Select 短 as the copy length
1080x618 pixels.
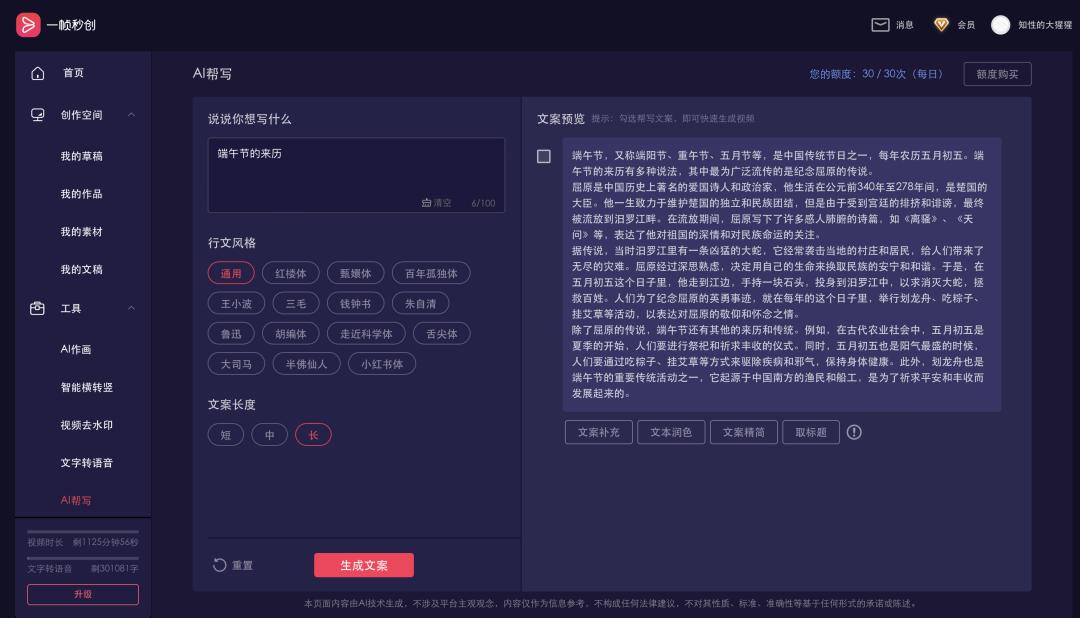tap(226, 434)
